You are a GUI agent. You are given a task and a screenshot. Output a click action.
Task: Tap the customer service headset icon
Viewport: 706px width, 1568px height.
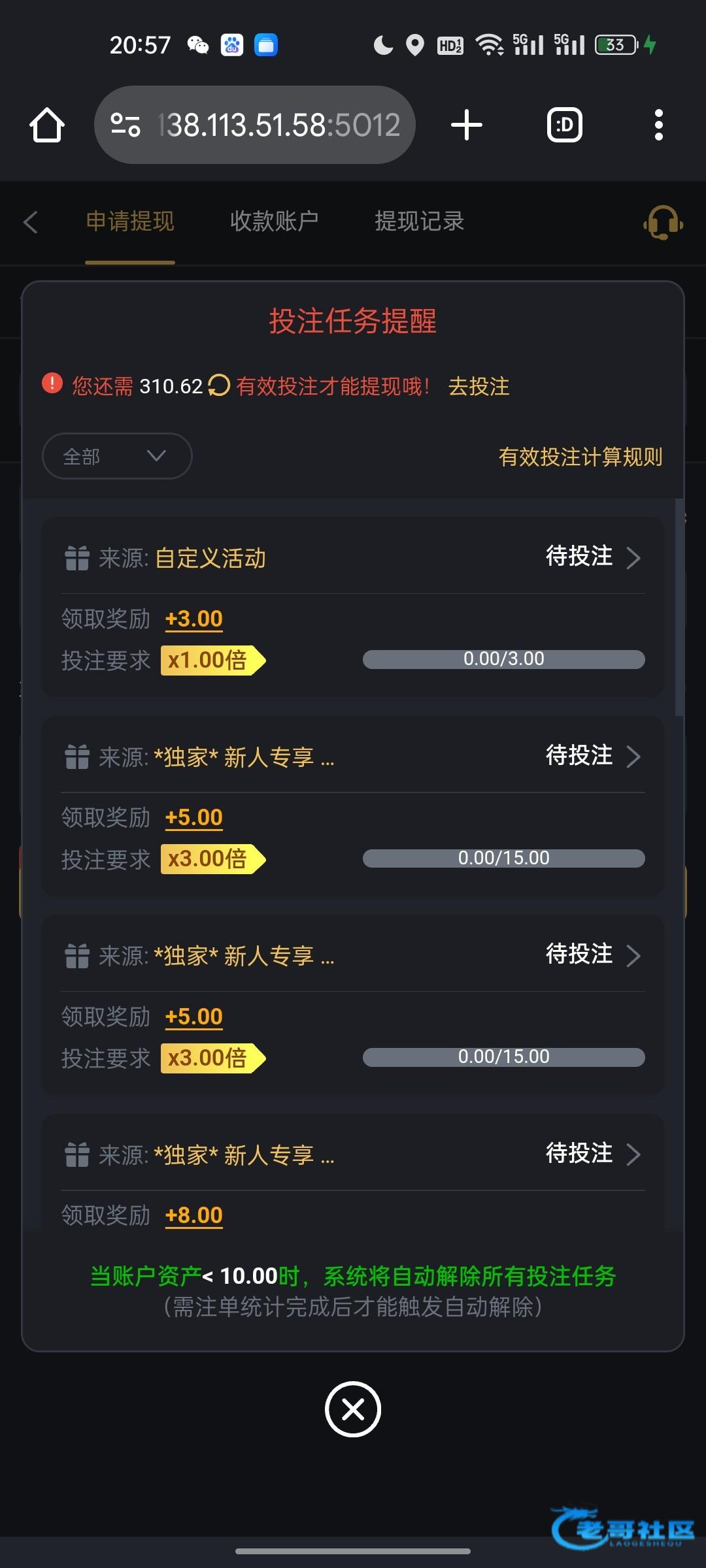coord(663,223)
